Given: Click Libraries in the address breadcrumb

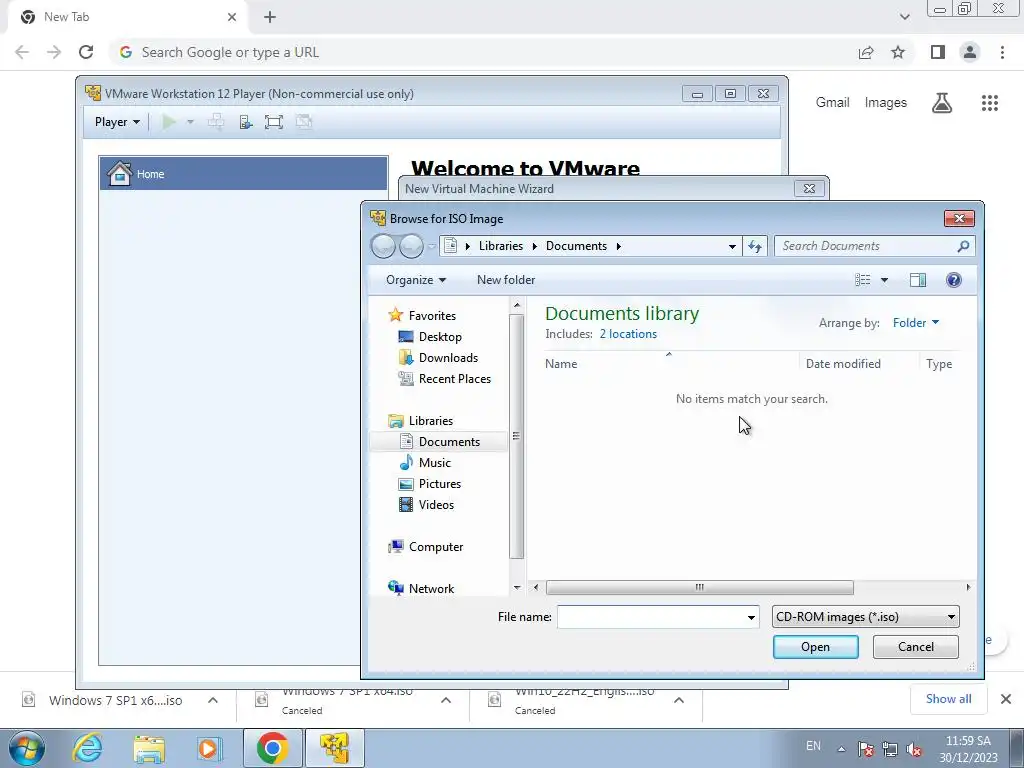Looking at the screenshot, I should (501, 246).
